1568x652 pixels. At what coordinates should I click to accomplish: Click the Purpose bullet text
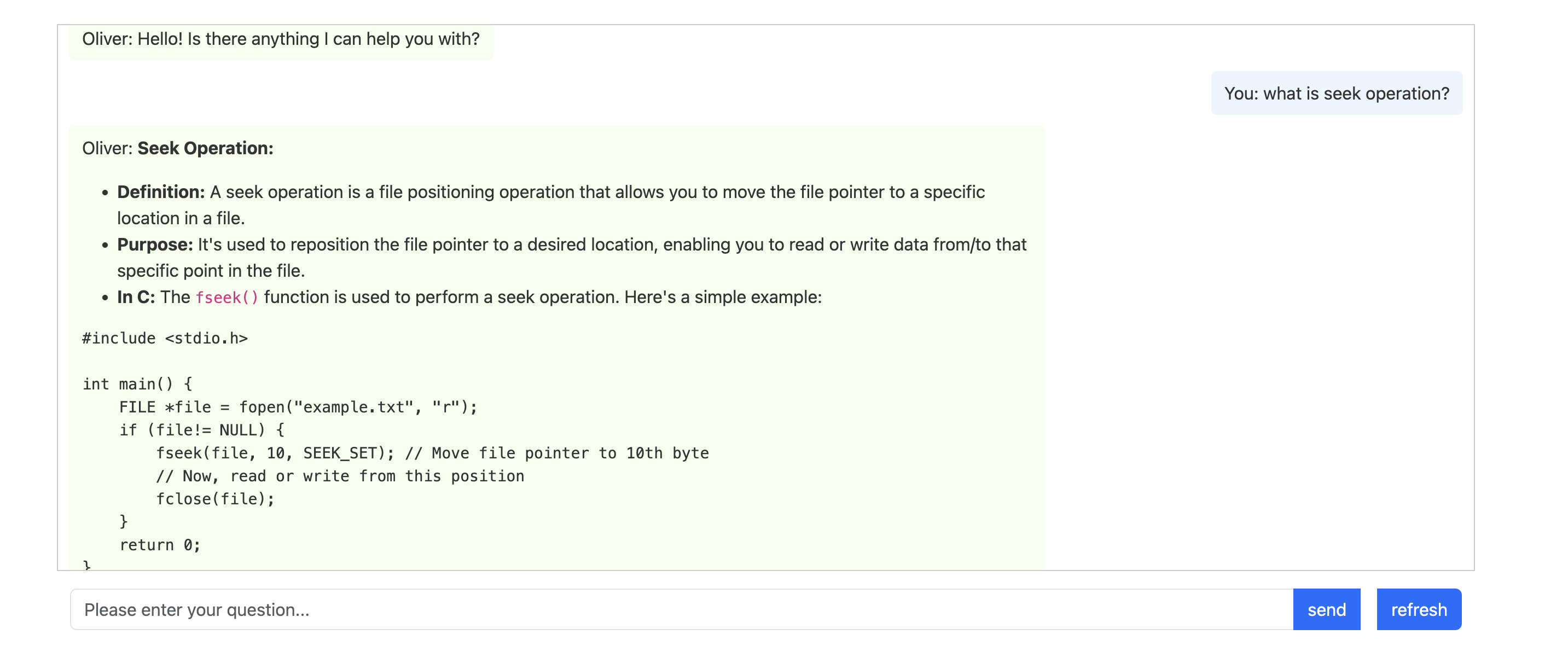pyautogui.click(x=572, y=258)
